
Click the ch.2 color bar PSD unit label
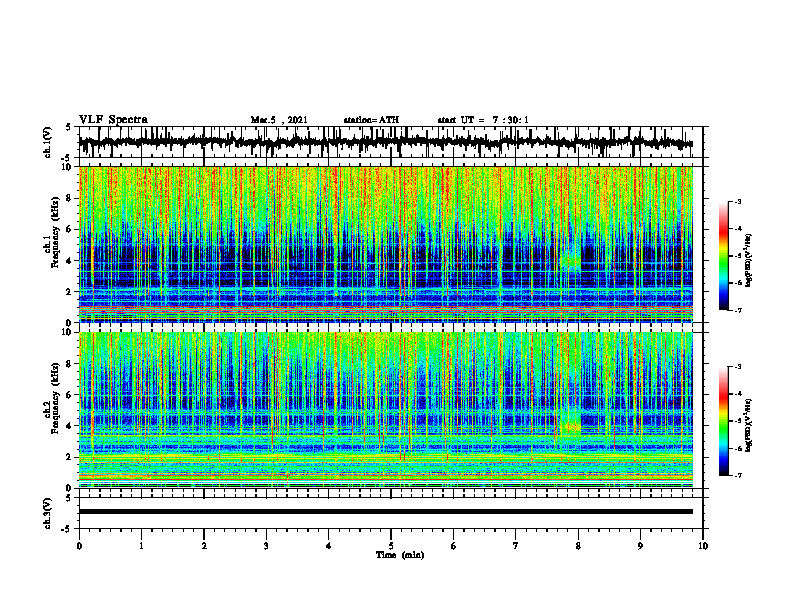(x=749, y=425)
